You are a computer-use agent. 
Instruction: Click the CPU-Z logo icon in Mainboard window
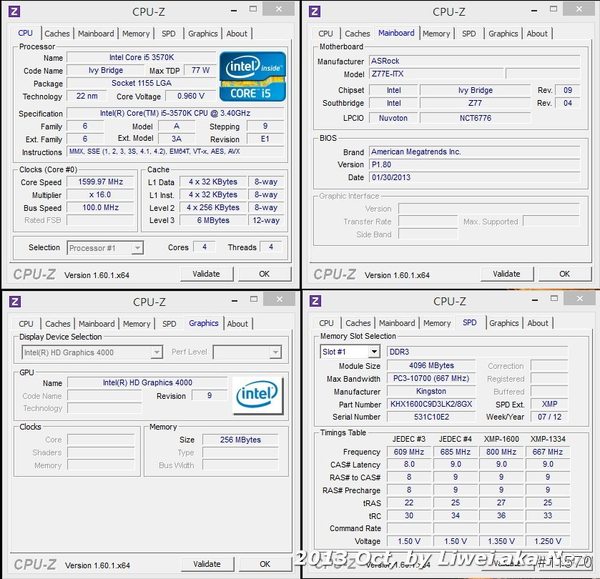tap(315, 11)
